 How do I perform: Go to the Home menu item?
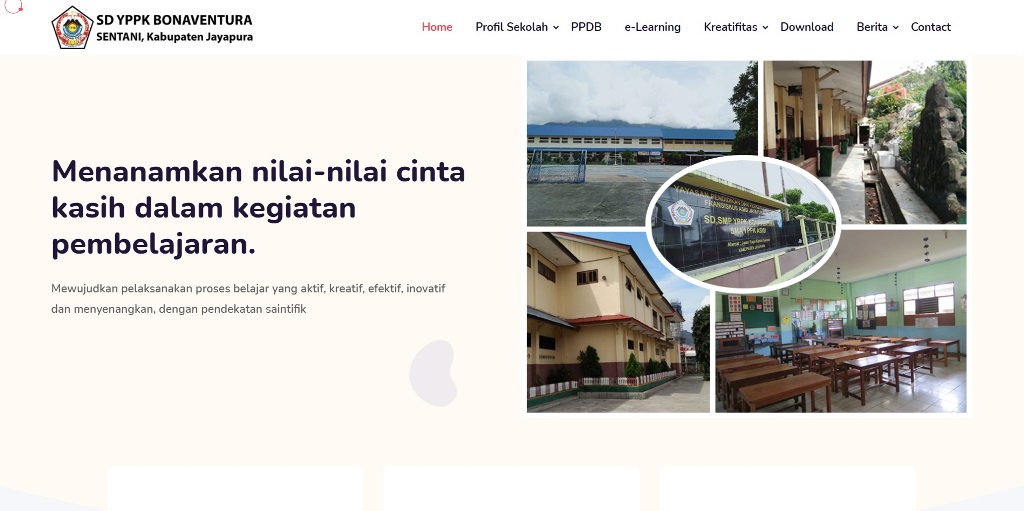pos(437,27)
